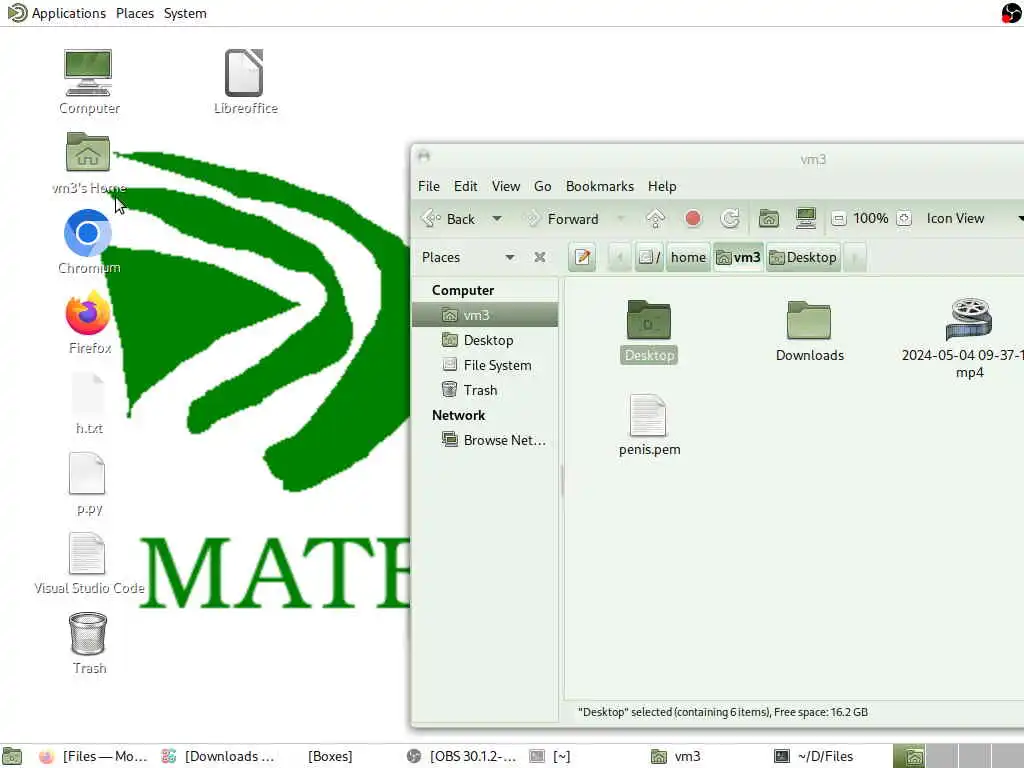This screenshot has width=1024, height=768.
Task: Open the Computer location toolbar icon
Action: click(x=806, y=219)
